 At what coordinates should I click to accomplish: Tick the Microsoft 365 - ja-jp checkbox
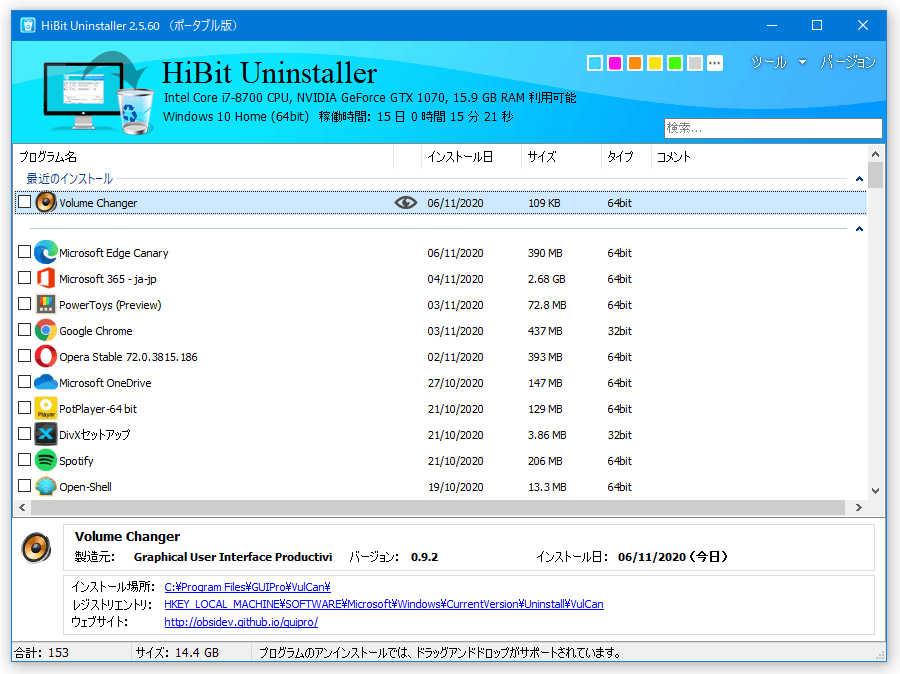click(24, 278)
